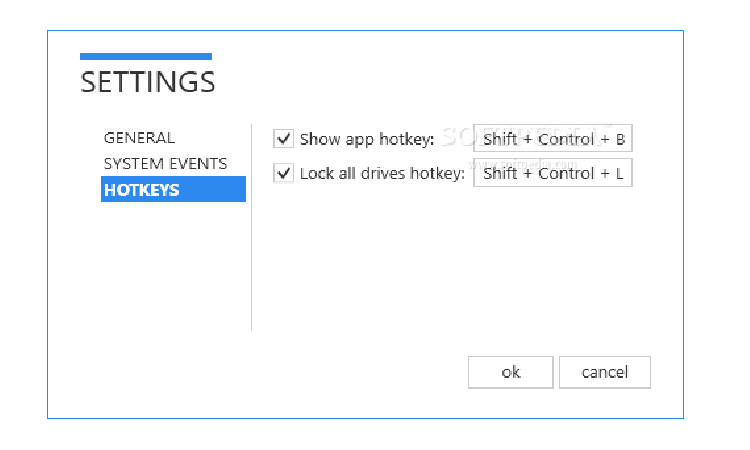Viewport: 750px width, 450px height.
Task: Click the faint Softpedia watermark
Action: (x=520, y=132)
